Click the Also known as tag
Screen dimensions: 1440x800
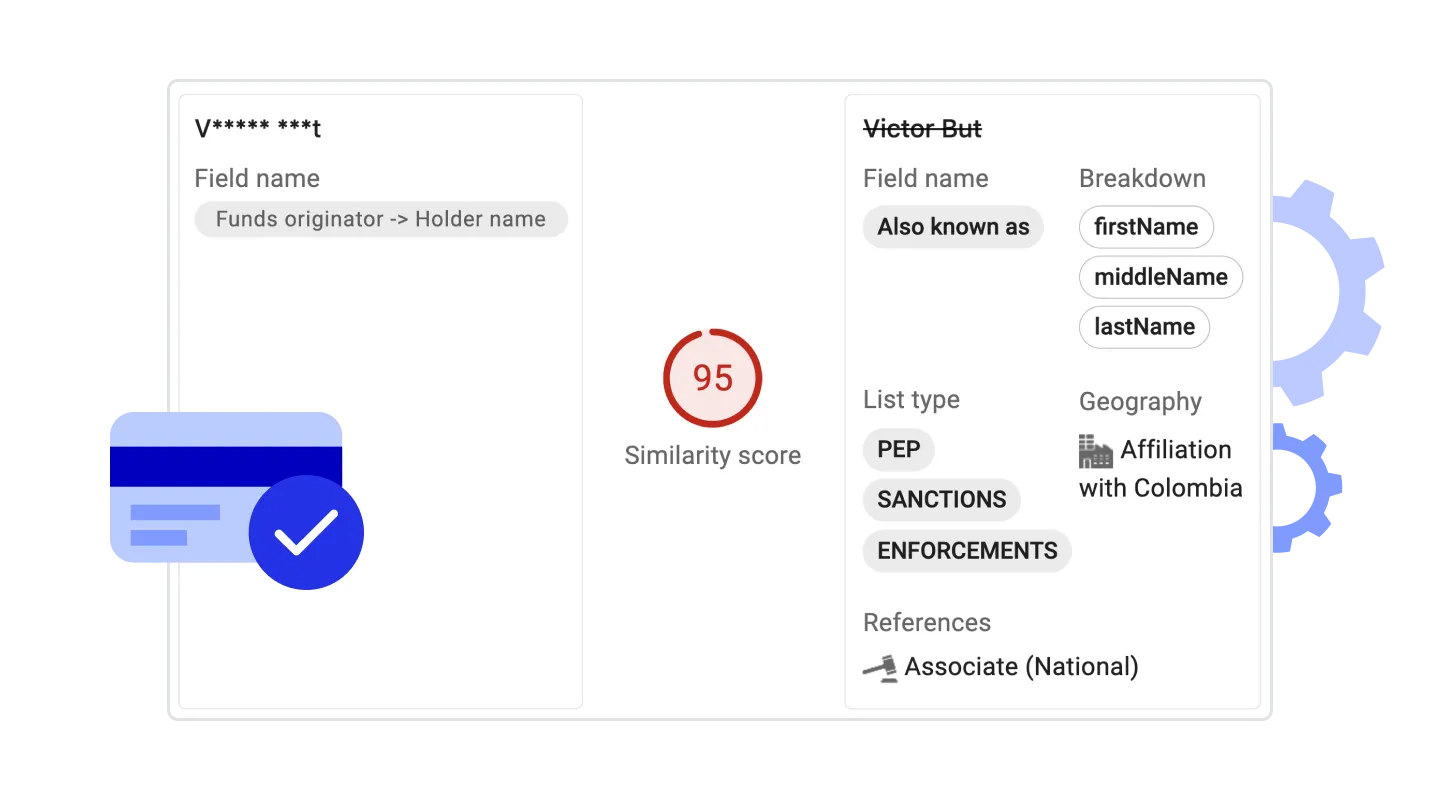[x=953, y=227]
